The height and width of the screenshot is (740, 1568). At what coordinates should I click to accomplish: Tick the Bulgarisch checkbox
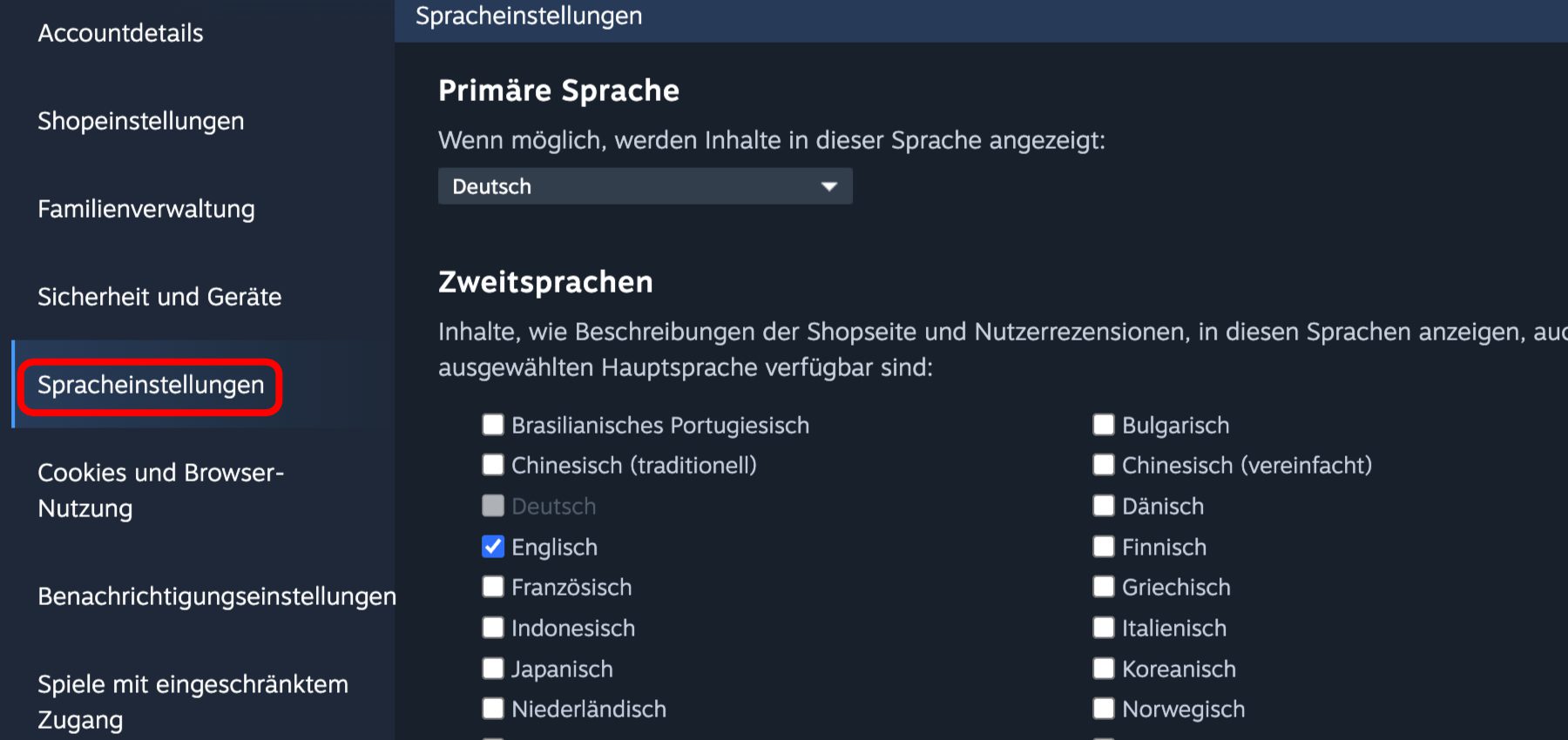point(1104,425)
